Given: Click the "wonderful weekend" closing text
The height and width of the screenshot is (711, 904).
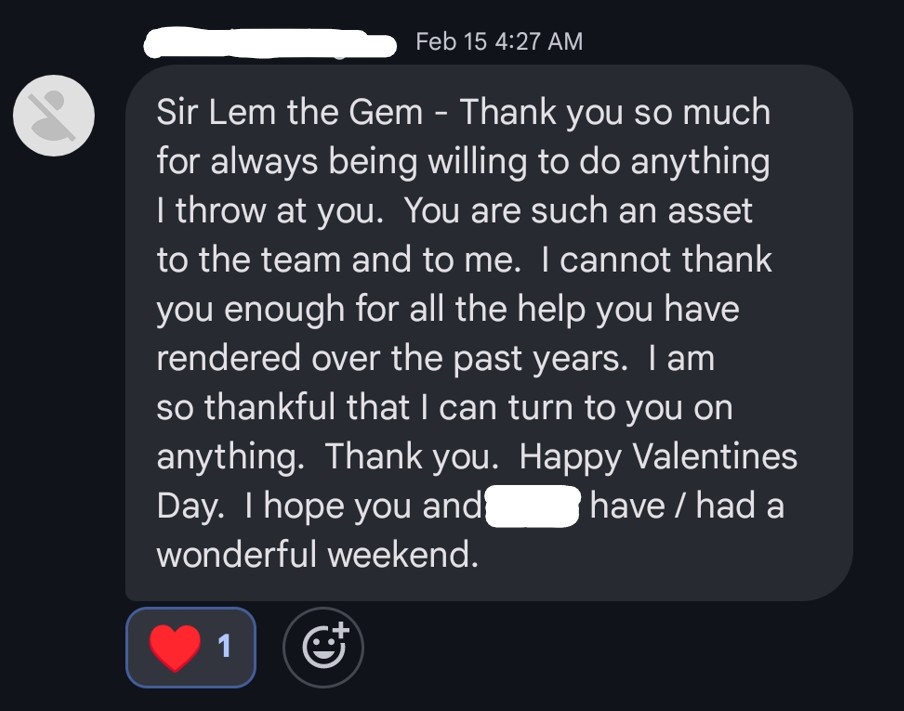Looking at the screenshot, I should (x=317, y=555).
